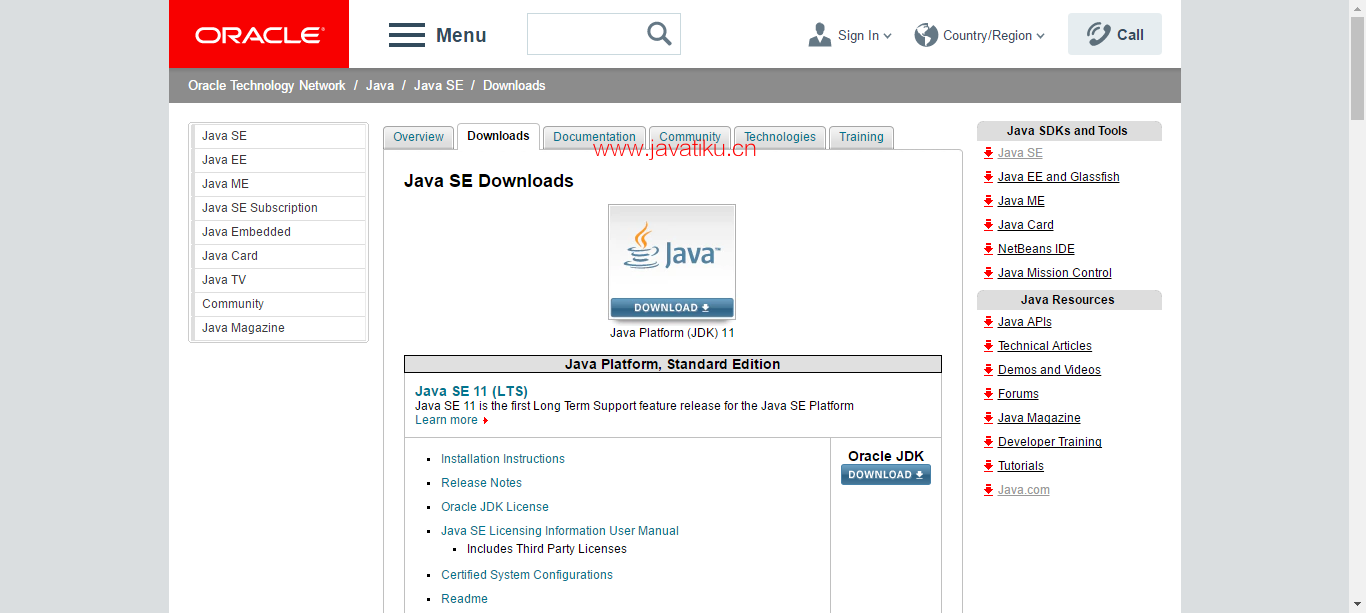
Task: Click the globe Country/Region icon
Action: pyautogui.click(x=926, y=35)
